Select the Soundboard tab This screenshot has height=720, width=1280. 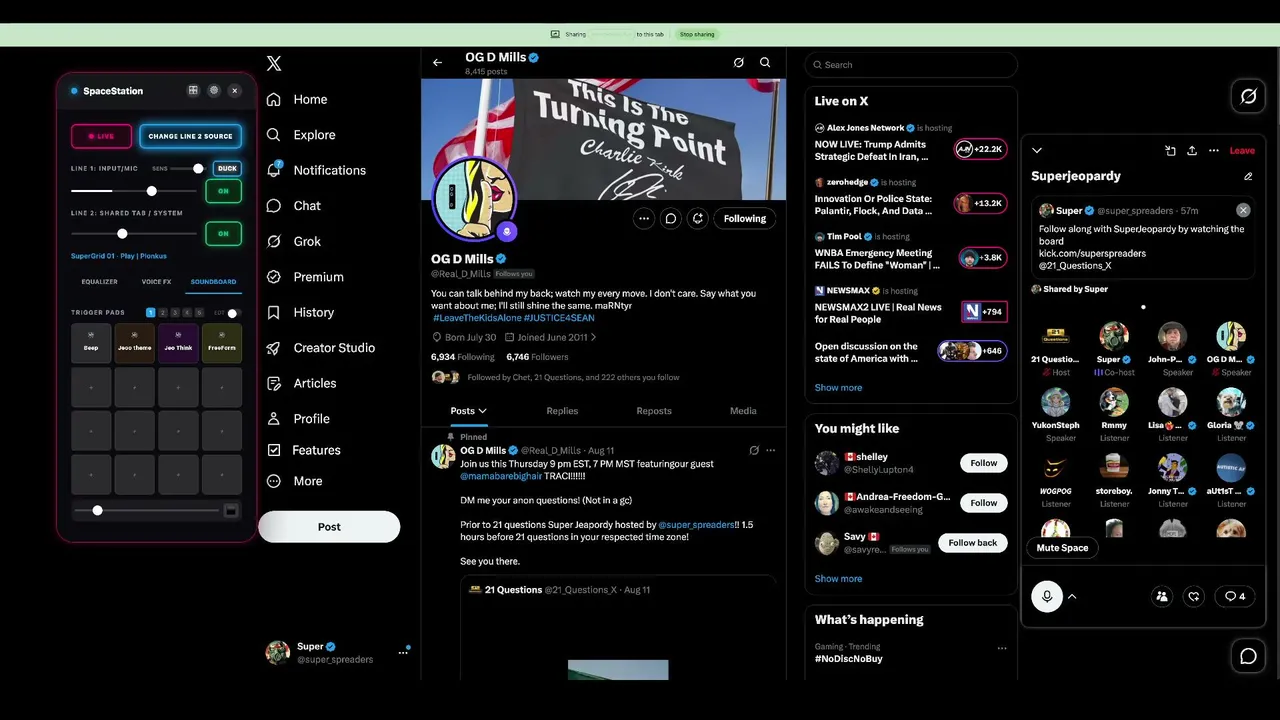tap(214, 282)
